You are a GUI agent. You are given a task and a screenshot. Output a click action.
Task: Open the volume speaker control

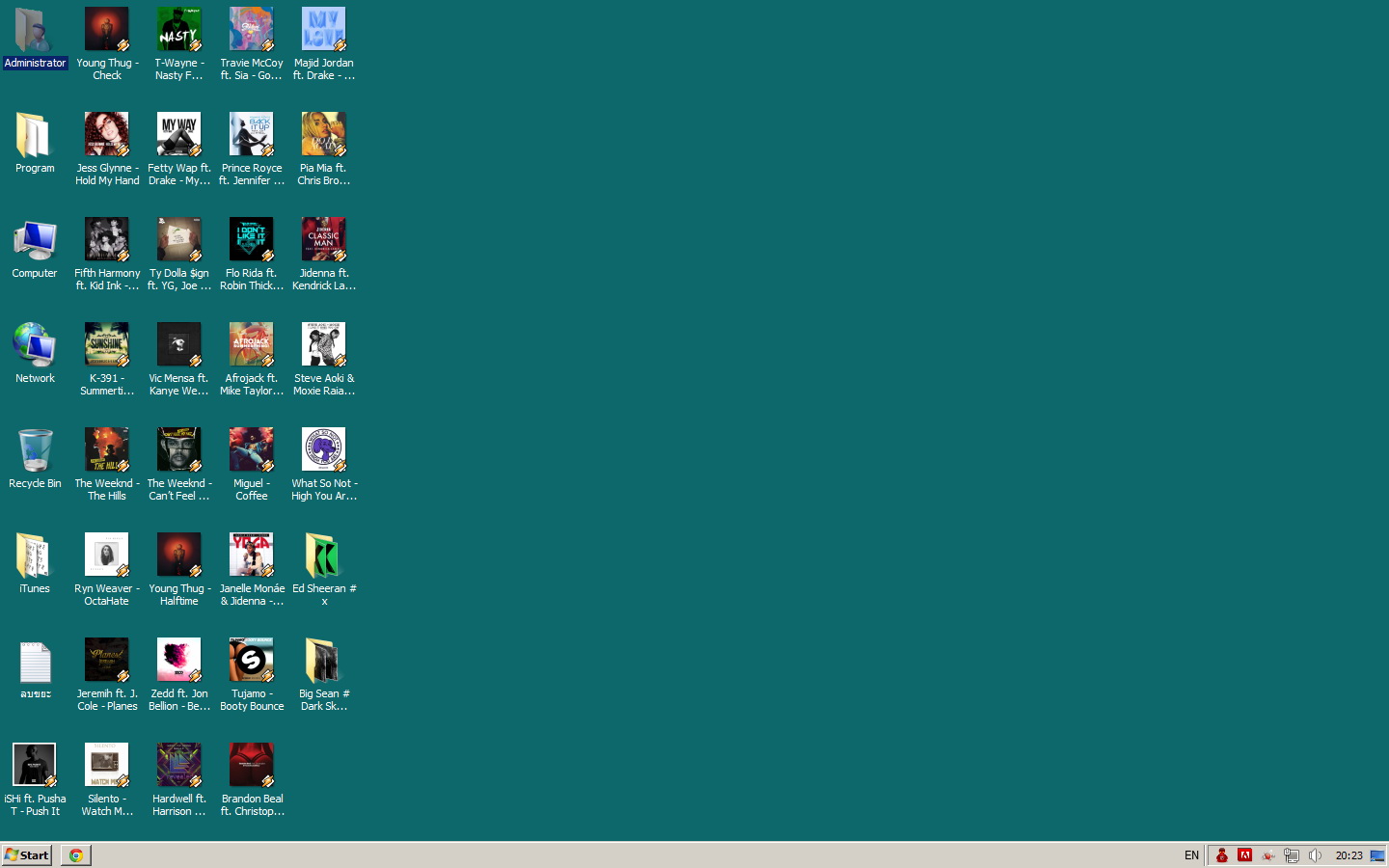(x=1315, y=855)
